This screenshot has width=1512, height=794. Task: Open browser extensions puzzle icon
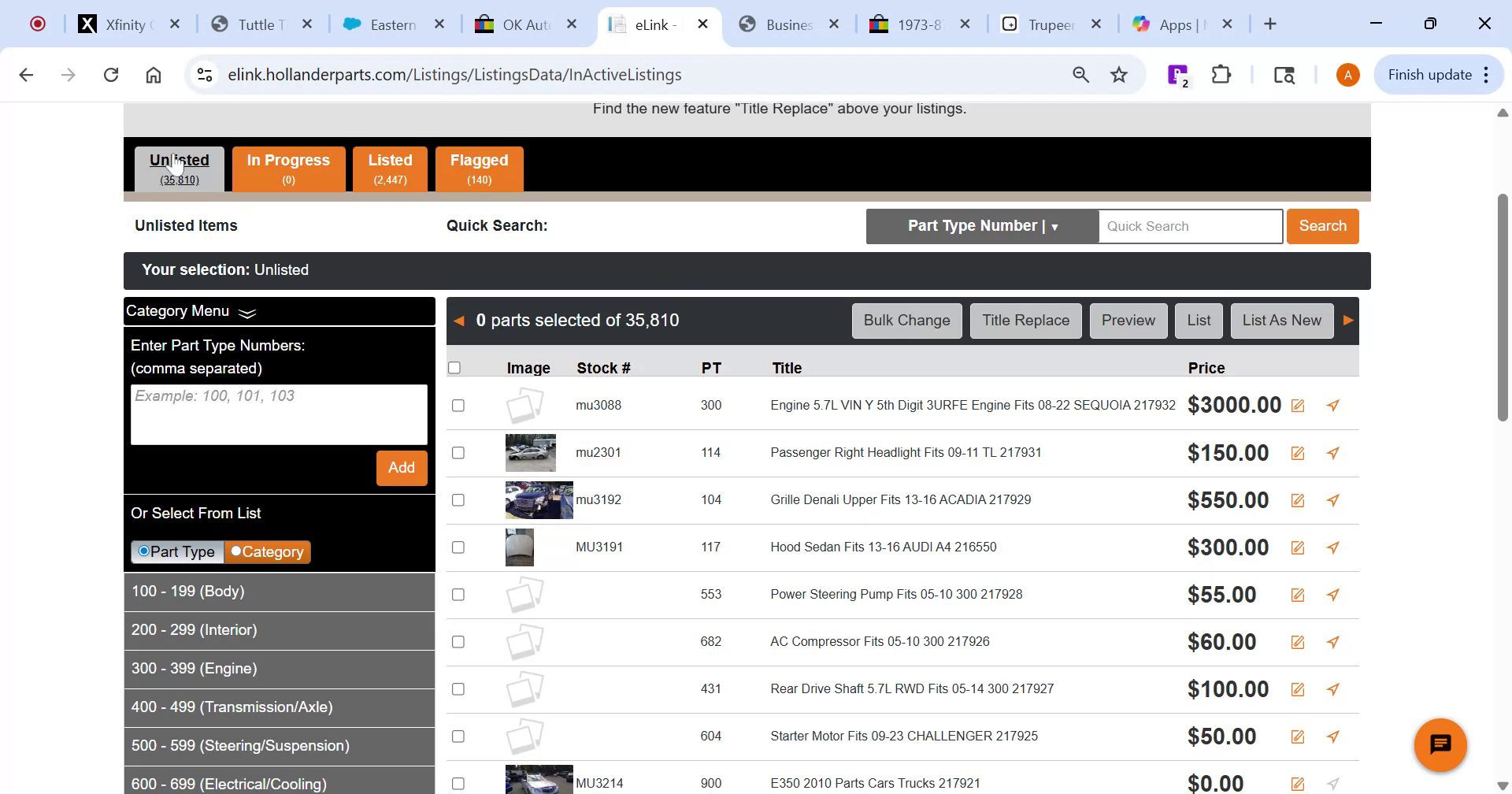coord(1221,74)
